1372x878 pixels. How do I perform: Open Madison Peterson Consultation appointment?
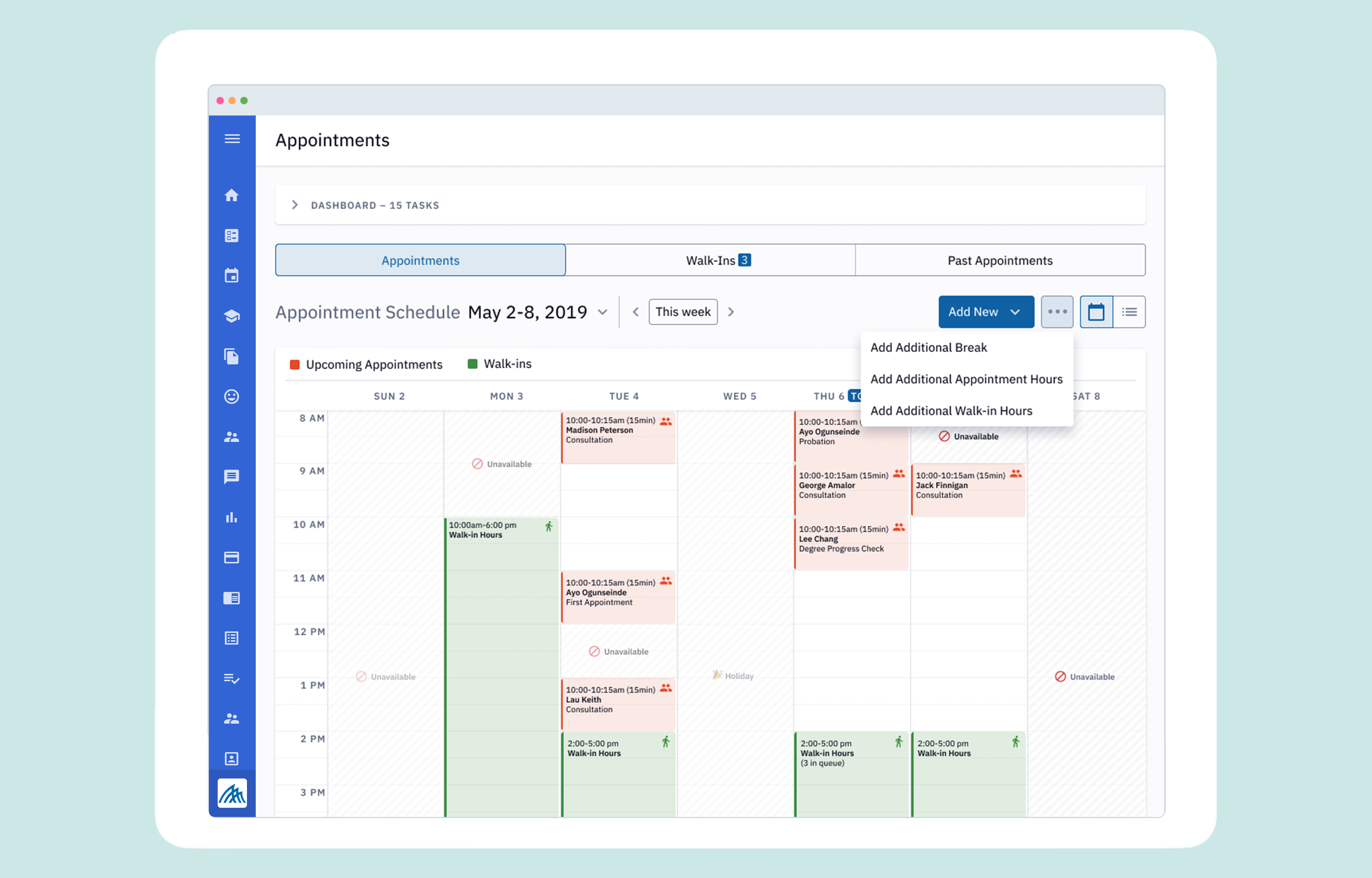pyautogui.click(x=618, y=437)
